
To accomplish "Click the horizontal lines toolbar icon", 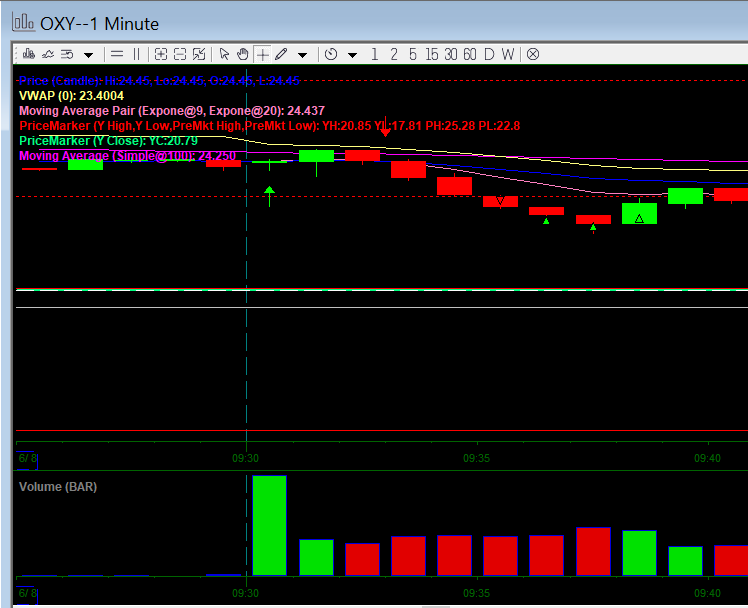I will 117,54.
